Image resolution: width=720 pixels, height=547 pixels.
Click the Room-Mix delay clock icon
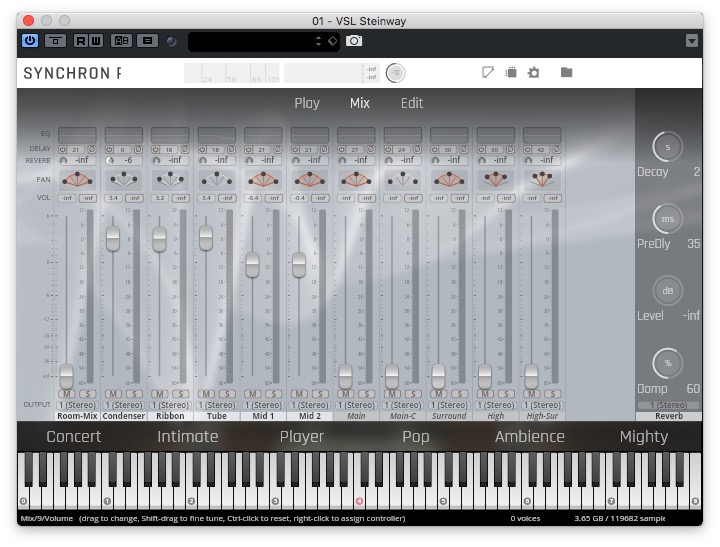pyautogui.click(x=62, y=149)
